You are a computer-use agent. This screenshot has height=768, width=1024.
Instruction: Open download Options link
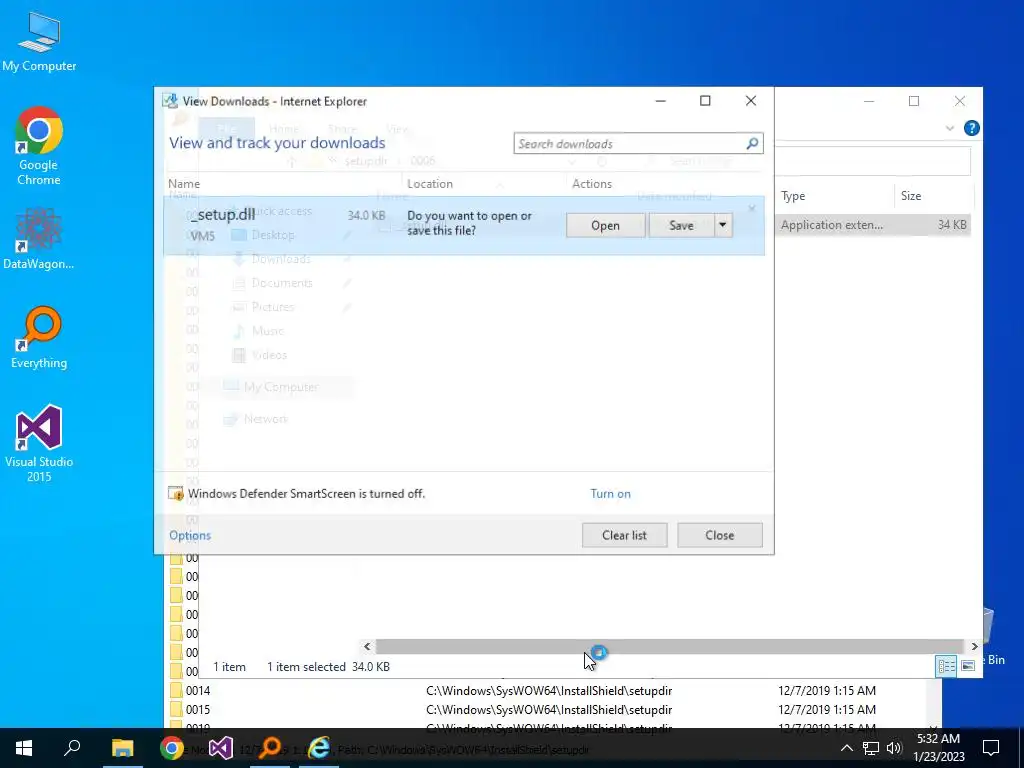click(190, 535)
